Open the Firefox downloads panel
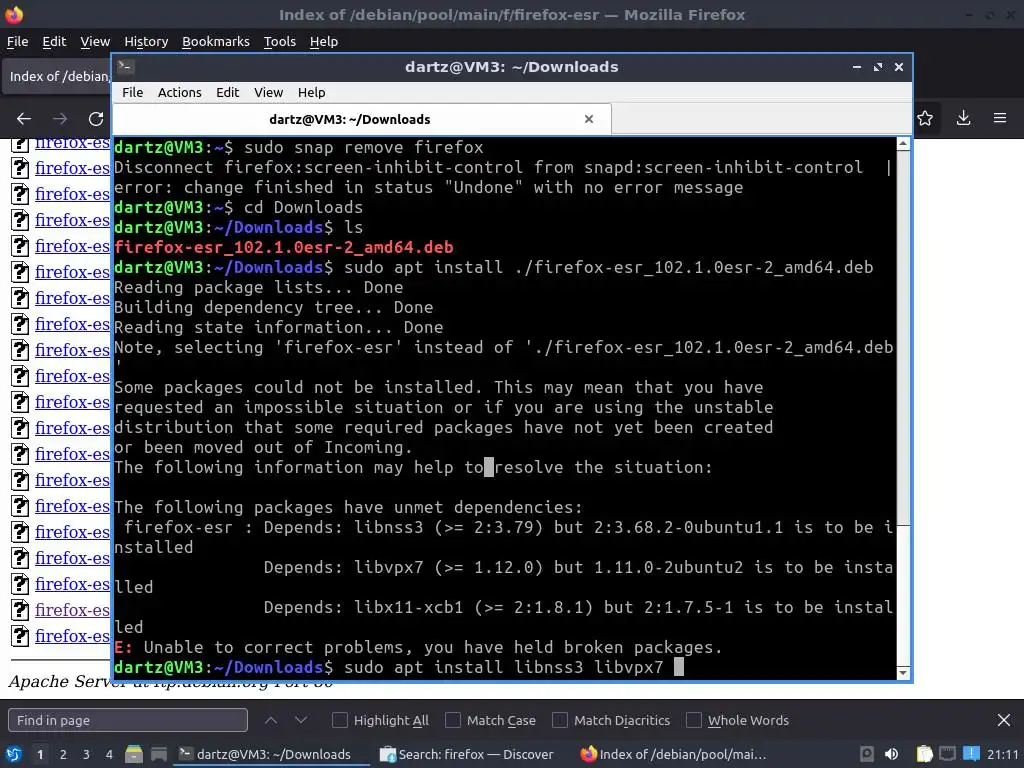This screenshot has width=1024, height=768. (963, 118)
